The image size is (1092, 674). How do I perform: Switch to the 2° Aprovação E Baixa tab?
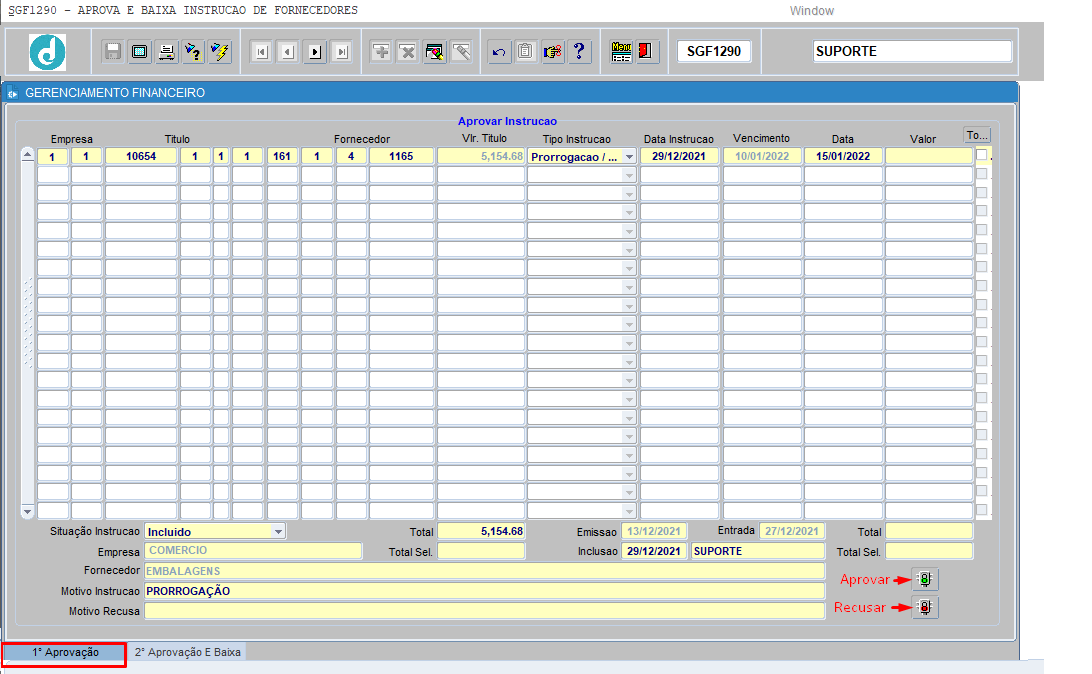tap(188, 652)
